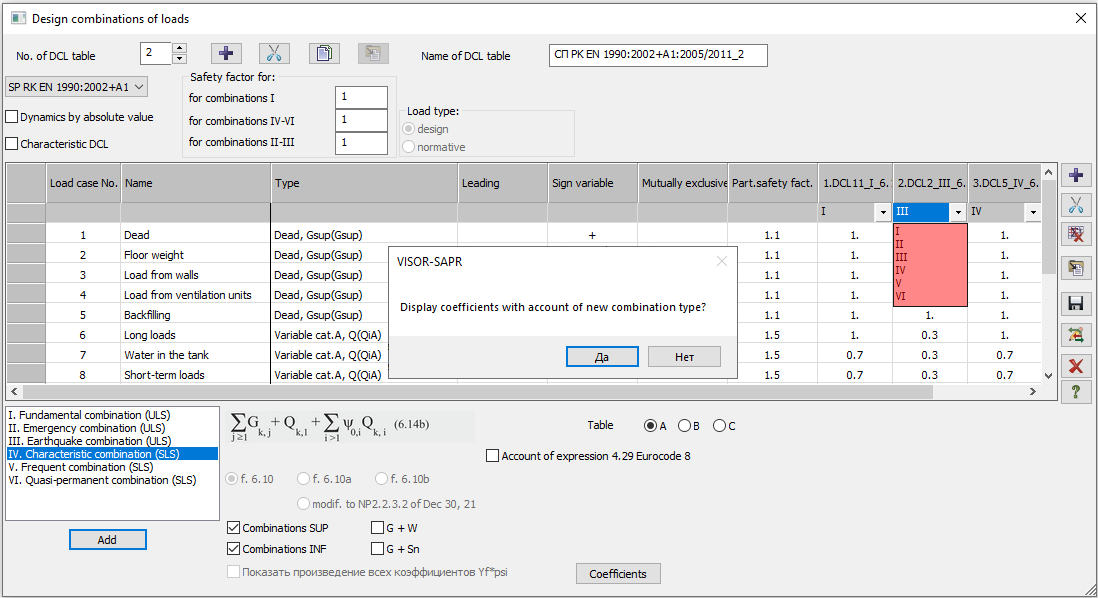Click the save (floppy disk) icon on the right
This screenshot has height=598, width=1098.
[x=1076, y=303]
